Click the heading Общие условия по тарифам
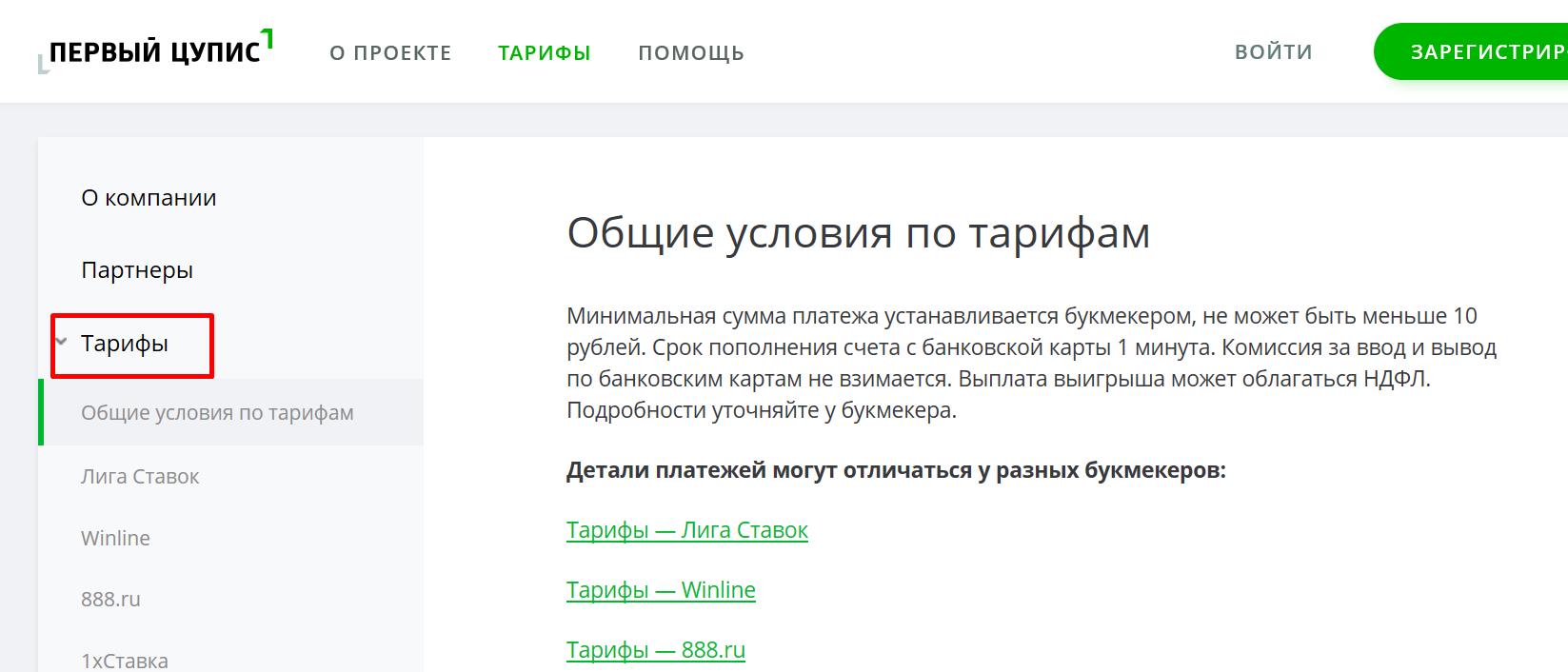Screen dimensions: 1568x672 (859, 233)
